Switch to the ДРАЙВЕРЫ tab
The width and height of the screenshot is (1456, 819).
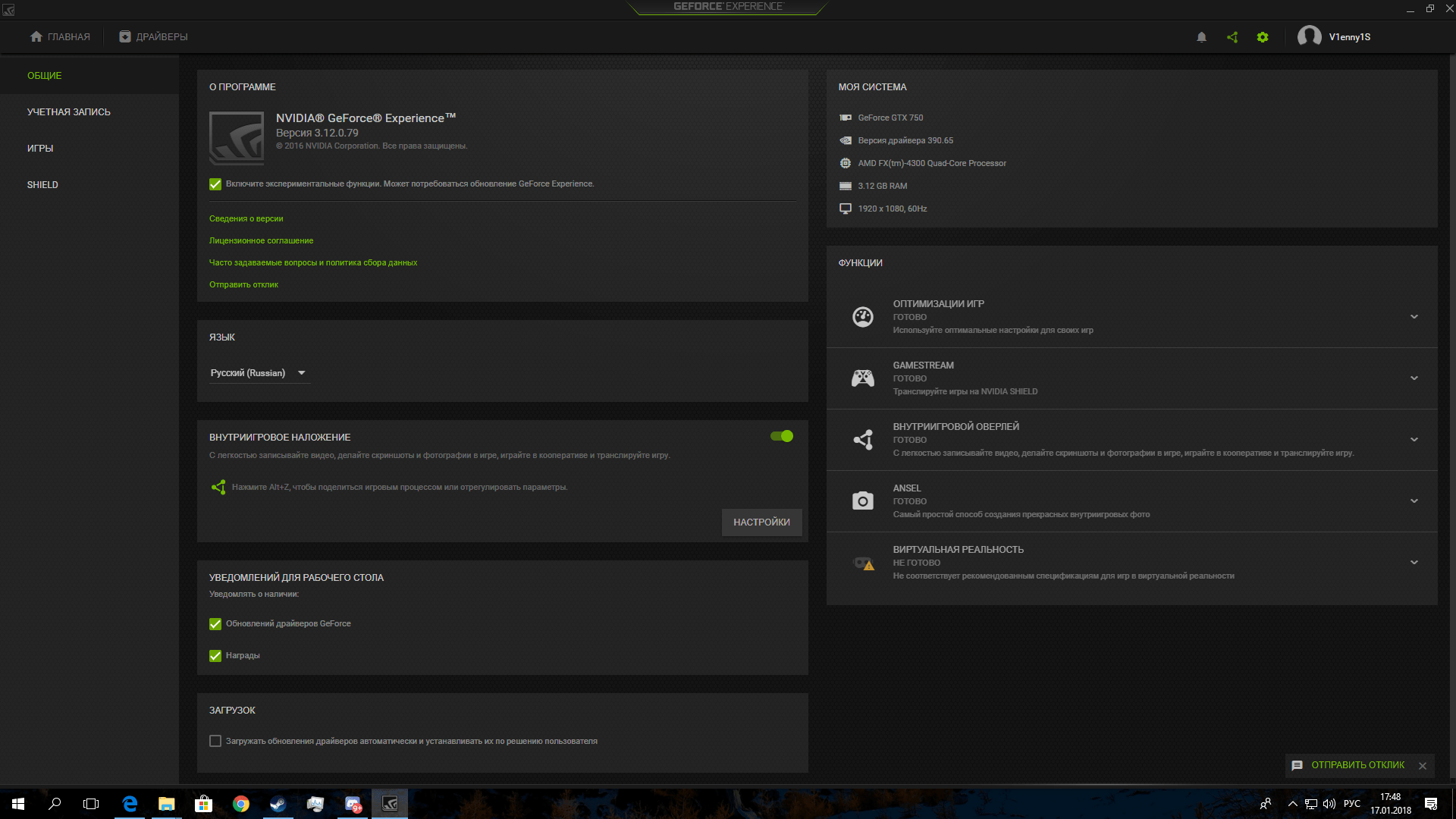[153, 37]
